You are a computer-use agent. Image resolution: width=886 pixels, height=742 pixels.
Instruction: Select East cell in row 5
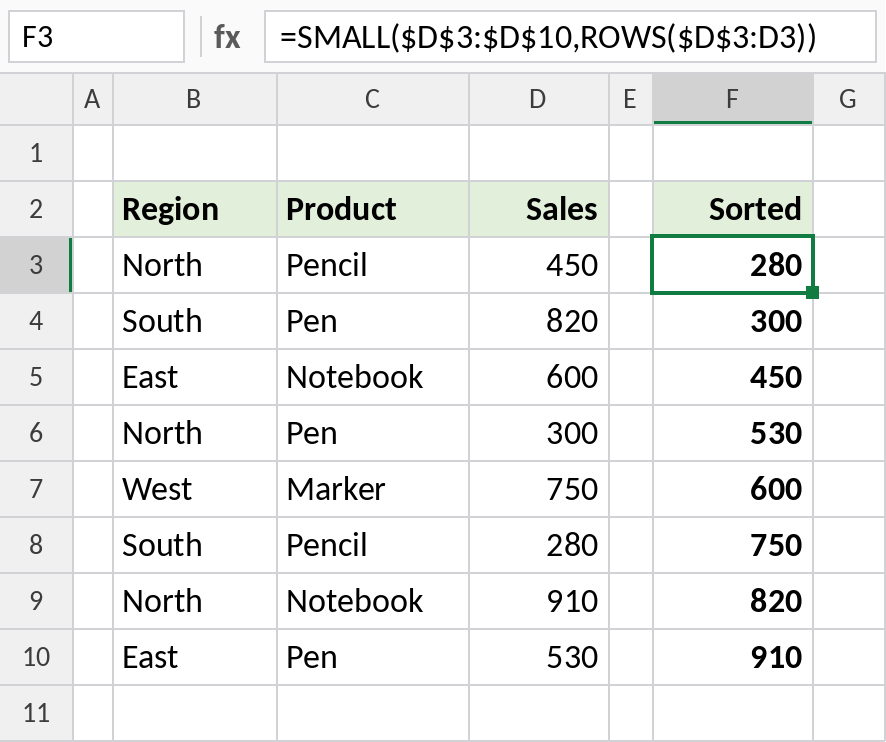(195, 377)
